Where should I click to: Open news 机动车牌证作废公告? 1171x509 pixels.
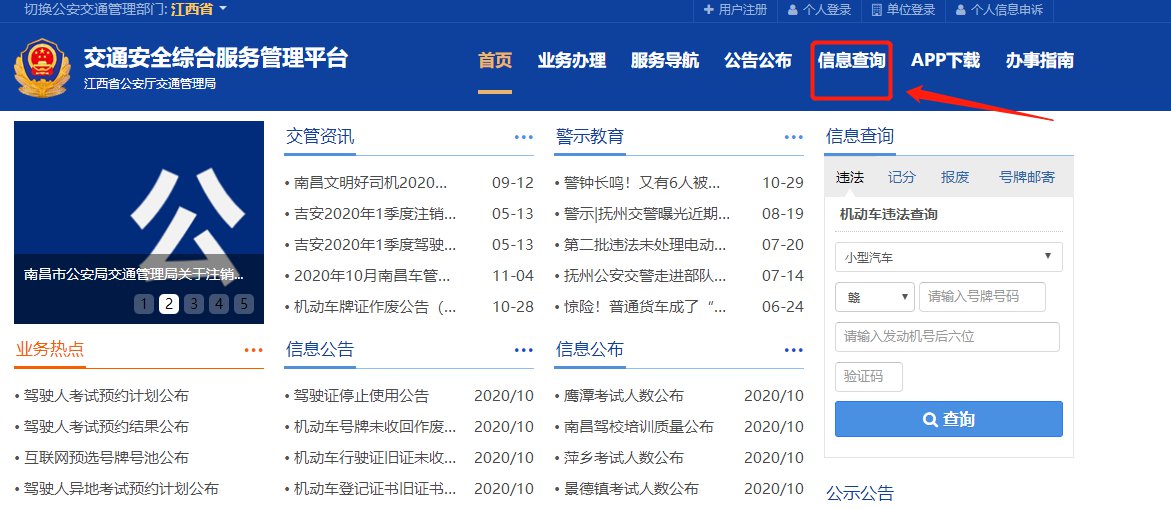(x=374, y=307)
